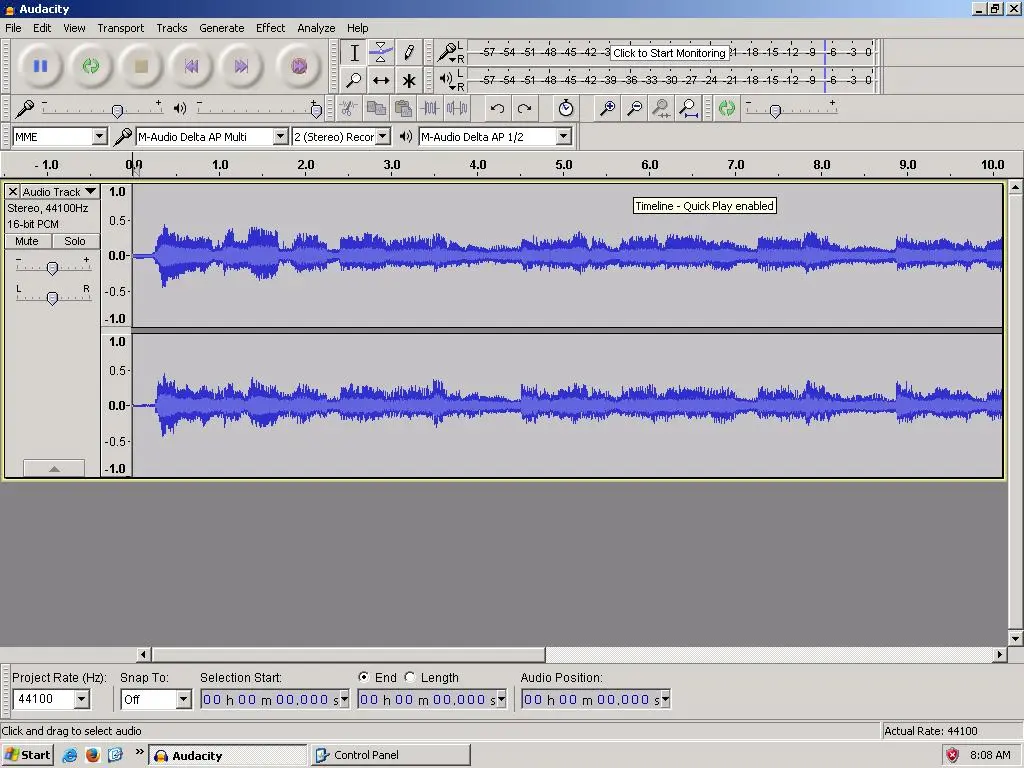Click the Windows Start button
This screenshot has height=768, width=1024.
[27, 755]
